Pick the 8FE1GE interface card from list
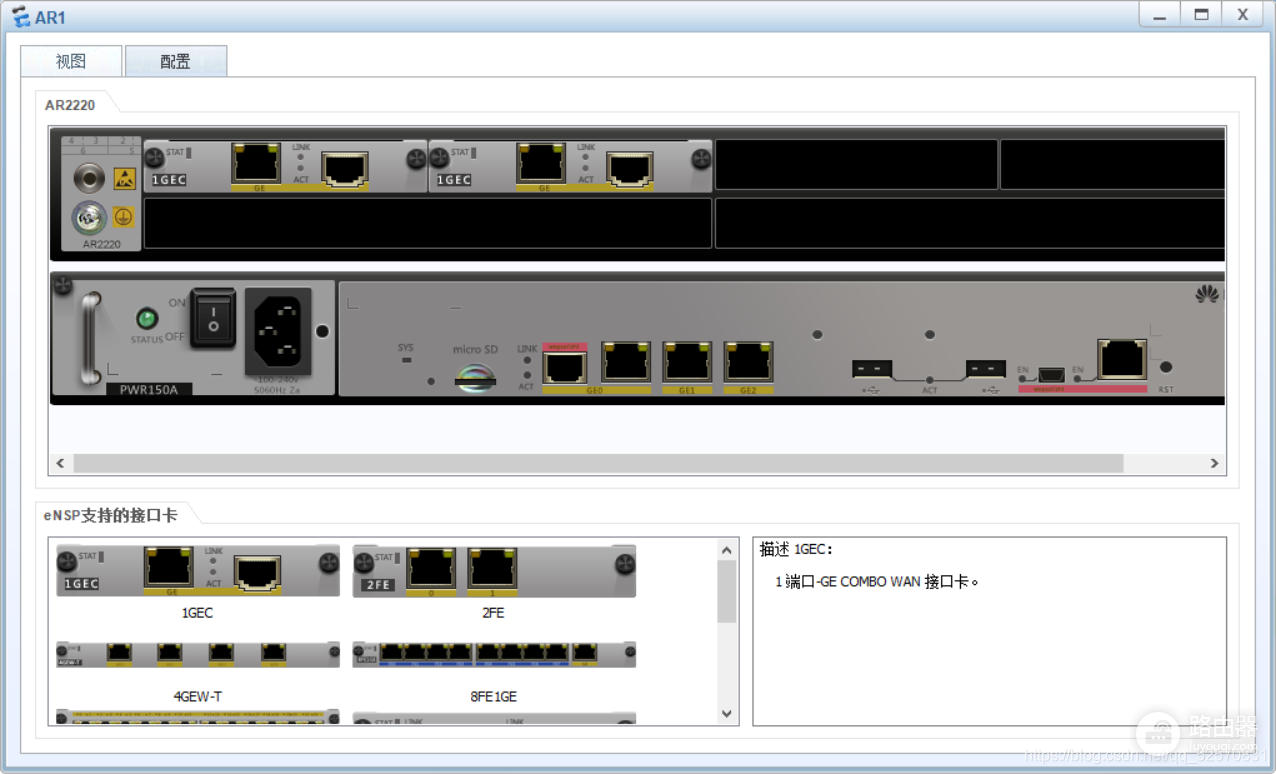 tap(494, 654)
